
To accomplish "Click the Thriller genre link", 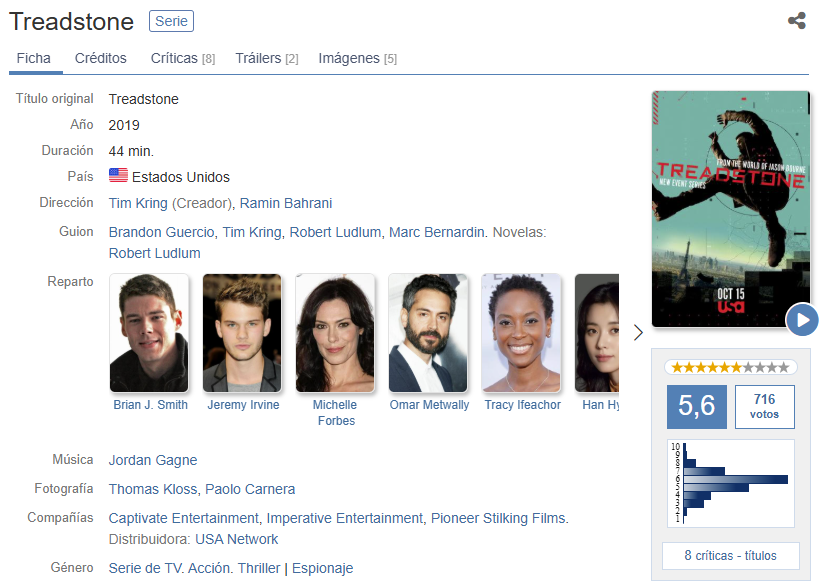I will (259, 568).
